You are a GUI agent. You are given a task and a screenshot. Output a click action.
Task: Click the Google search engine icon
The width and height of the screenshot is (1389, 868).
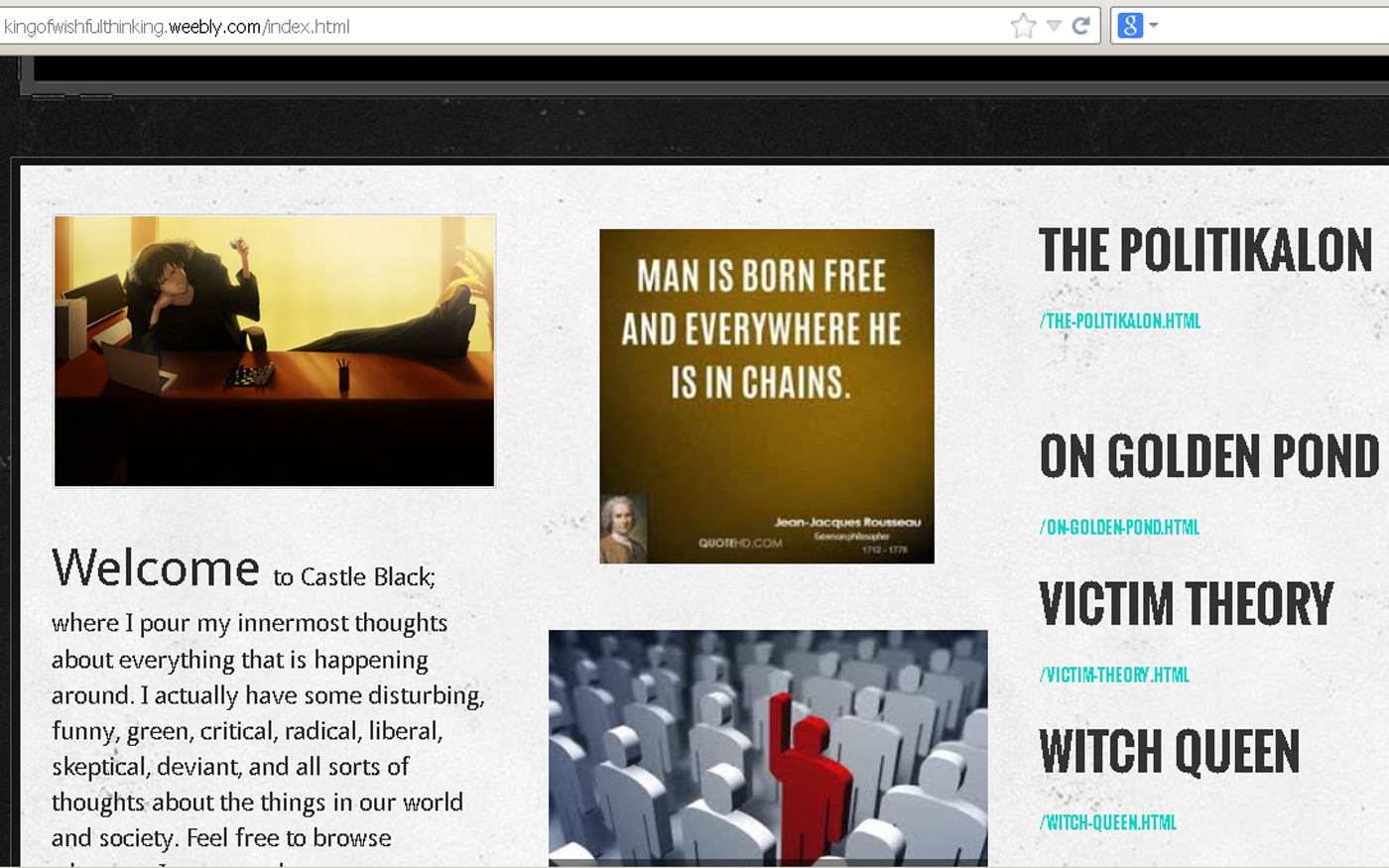[x=1130, y=26]
